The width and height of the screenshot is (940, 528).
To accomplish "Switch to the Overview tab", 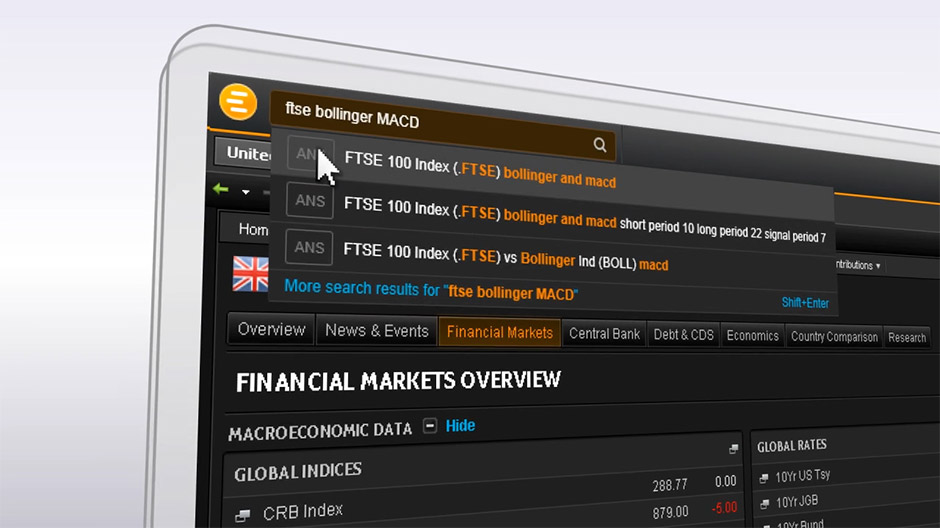I will 271,329.
